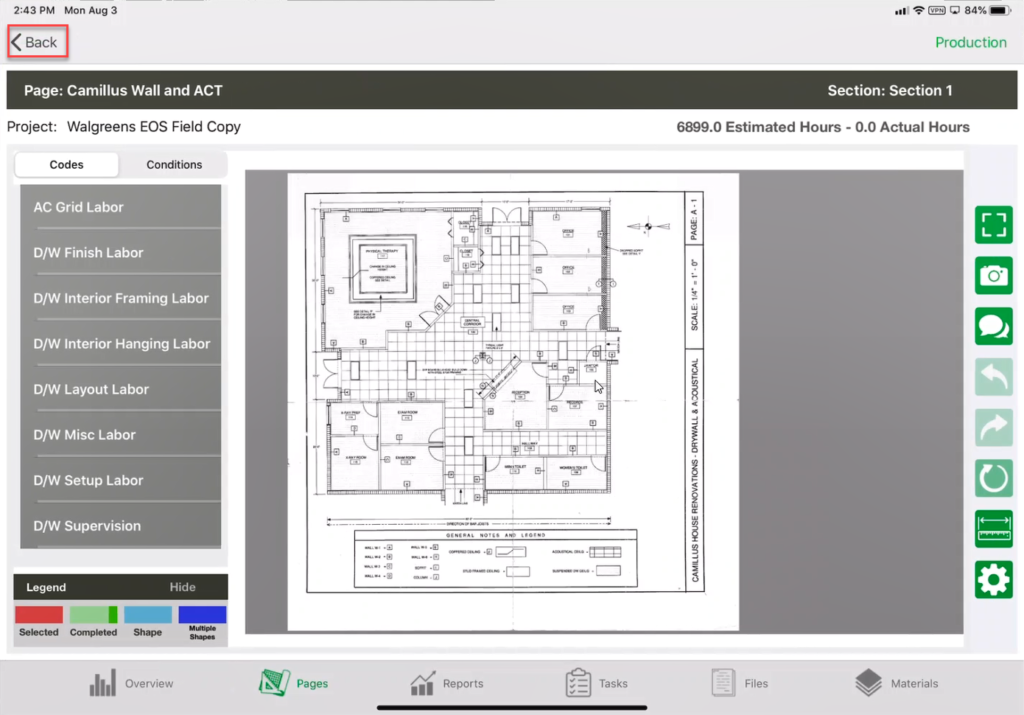Hide the Legend panel
The height and width of the screenshot is (715, 1024).
182,587
